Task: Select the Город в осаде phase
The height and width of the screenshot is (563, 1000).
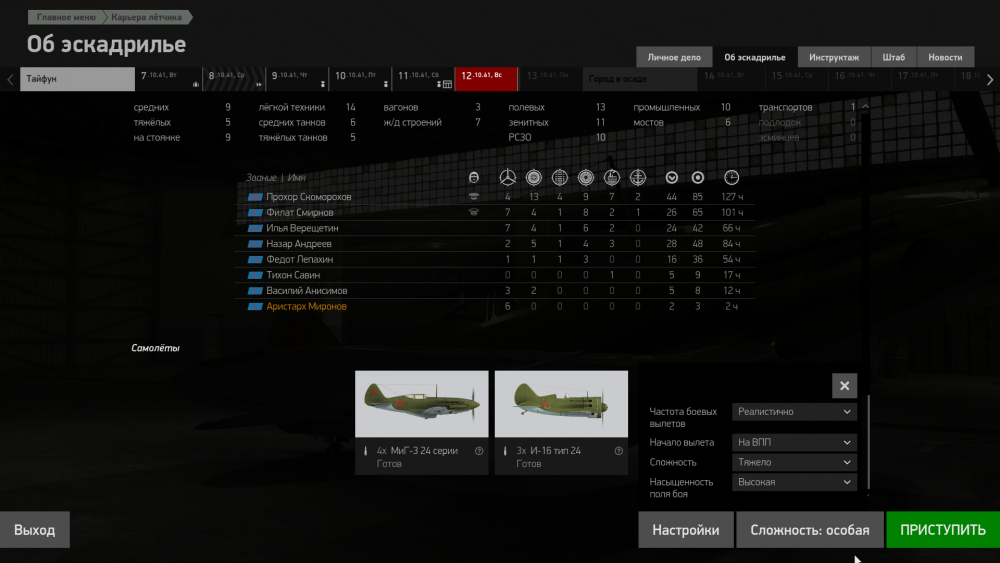Action: click(640, 79)
